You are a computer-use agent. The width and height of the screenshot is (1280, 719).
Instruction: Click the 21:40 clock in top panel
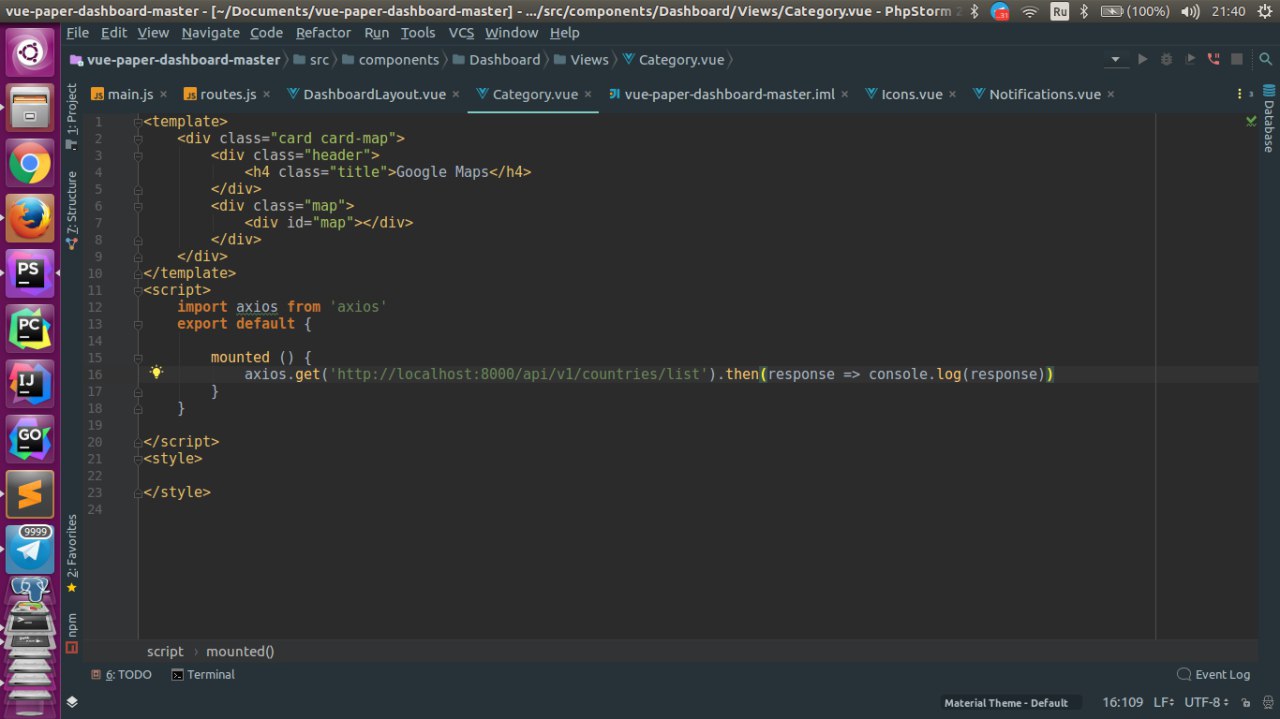[x=1228, y=11]
